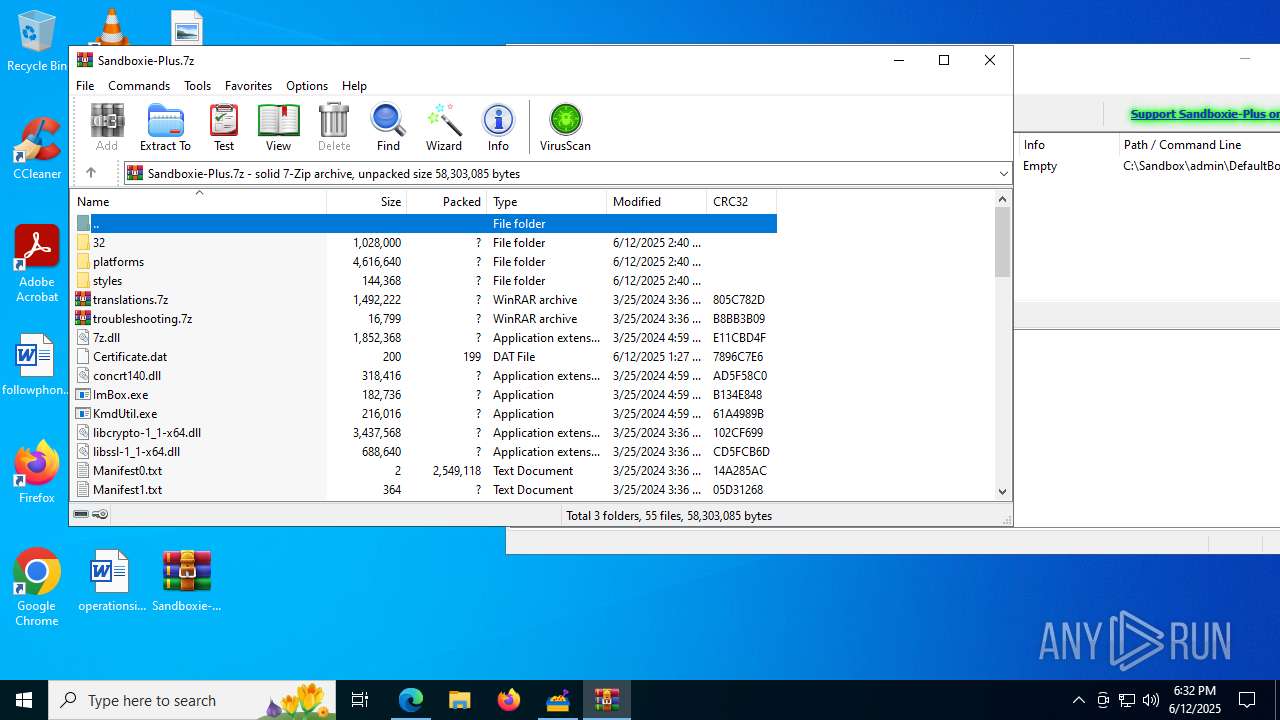Screen dimensions: 1280x720
Task: Start VirusScan on archive
Action: click(565, 127)
